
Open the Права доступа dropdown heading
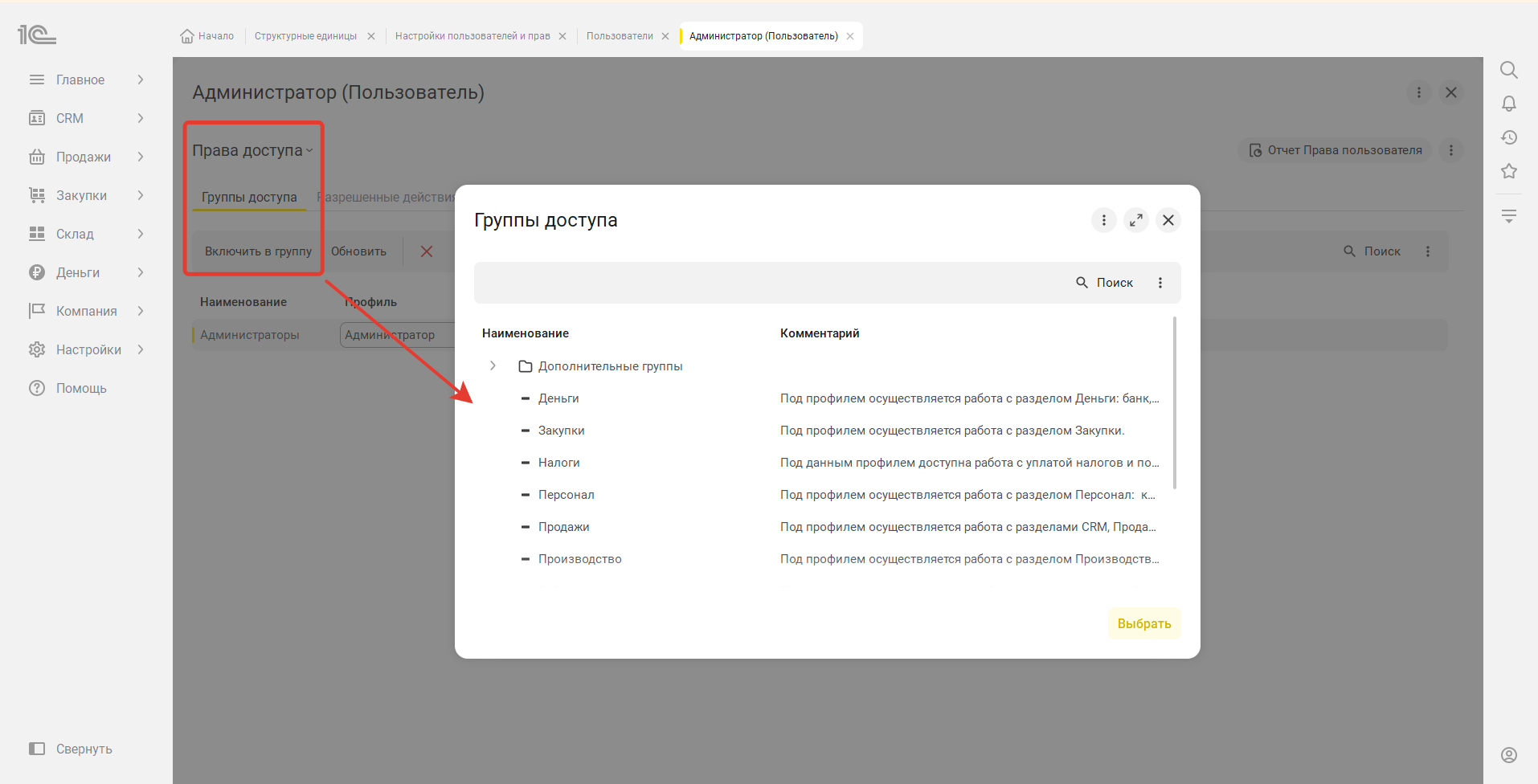point(252,150)
